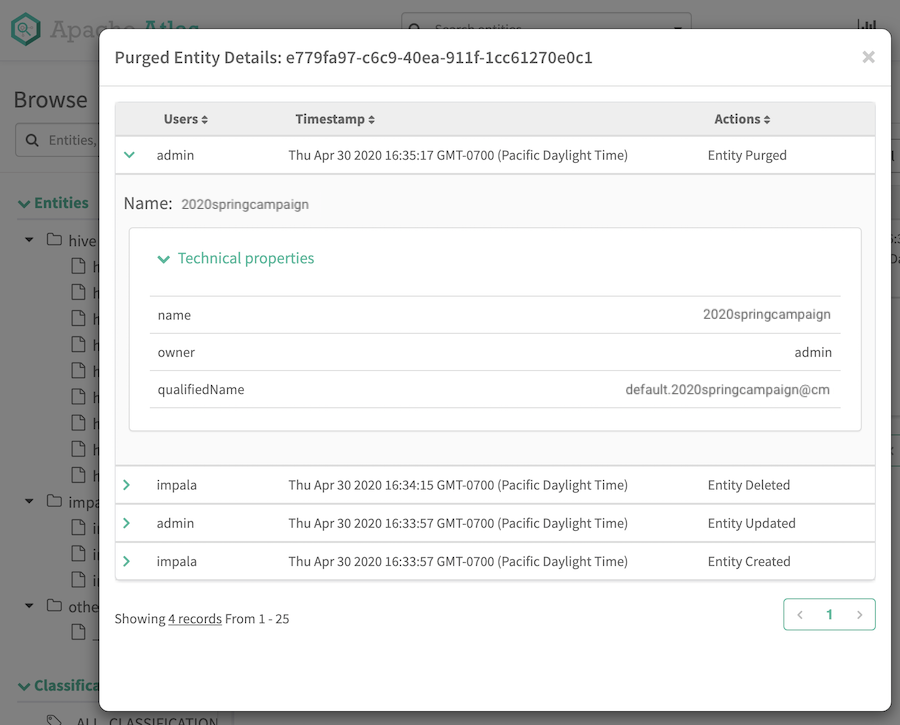Click the 4 records link

(194, 619)
